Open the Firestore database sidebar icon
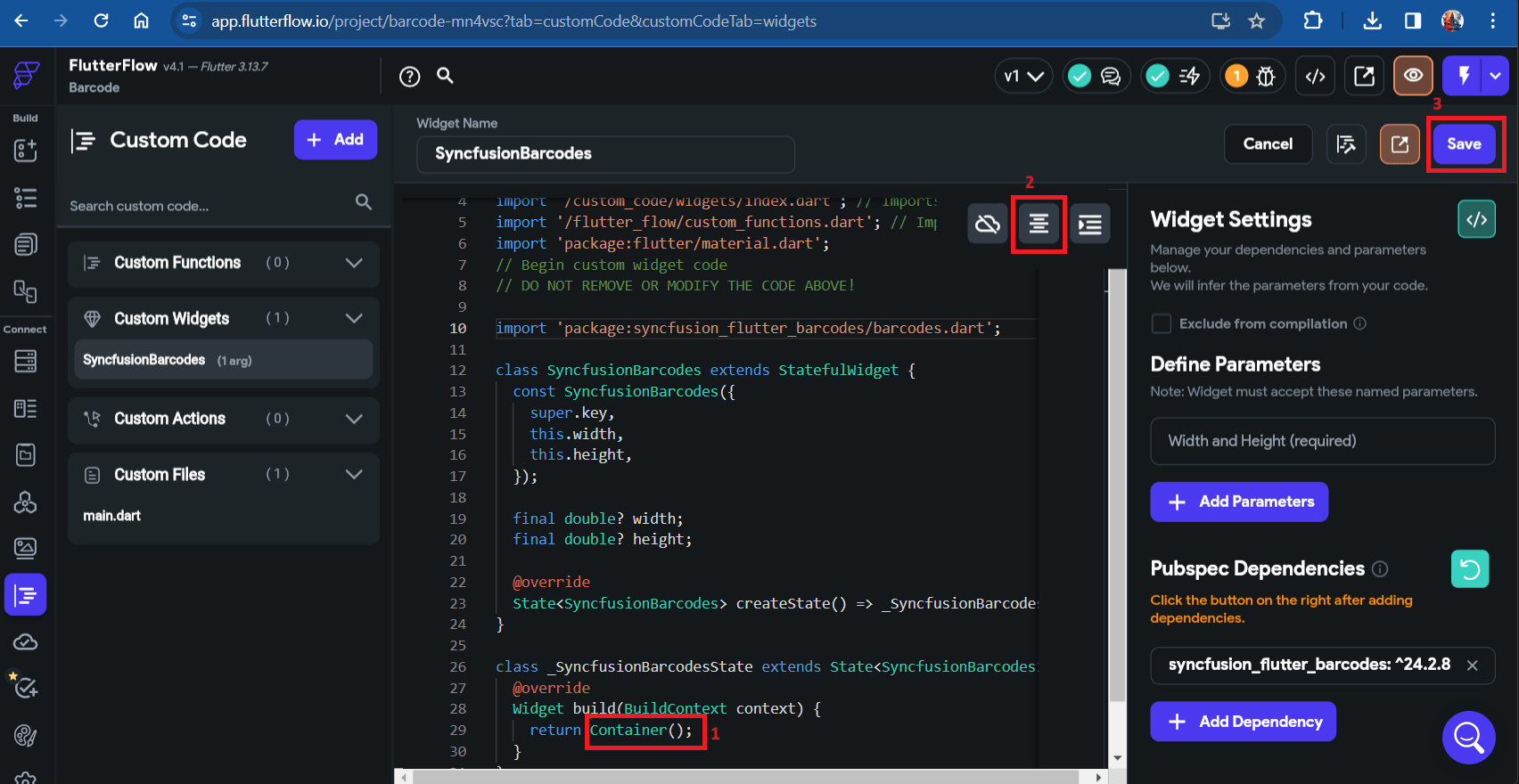This screenshot has height=784, width=1519. pos(26,361)
